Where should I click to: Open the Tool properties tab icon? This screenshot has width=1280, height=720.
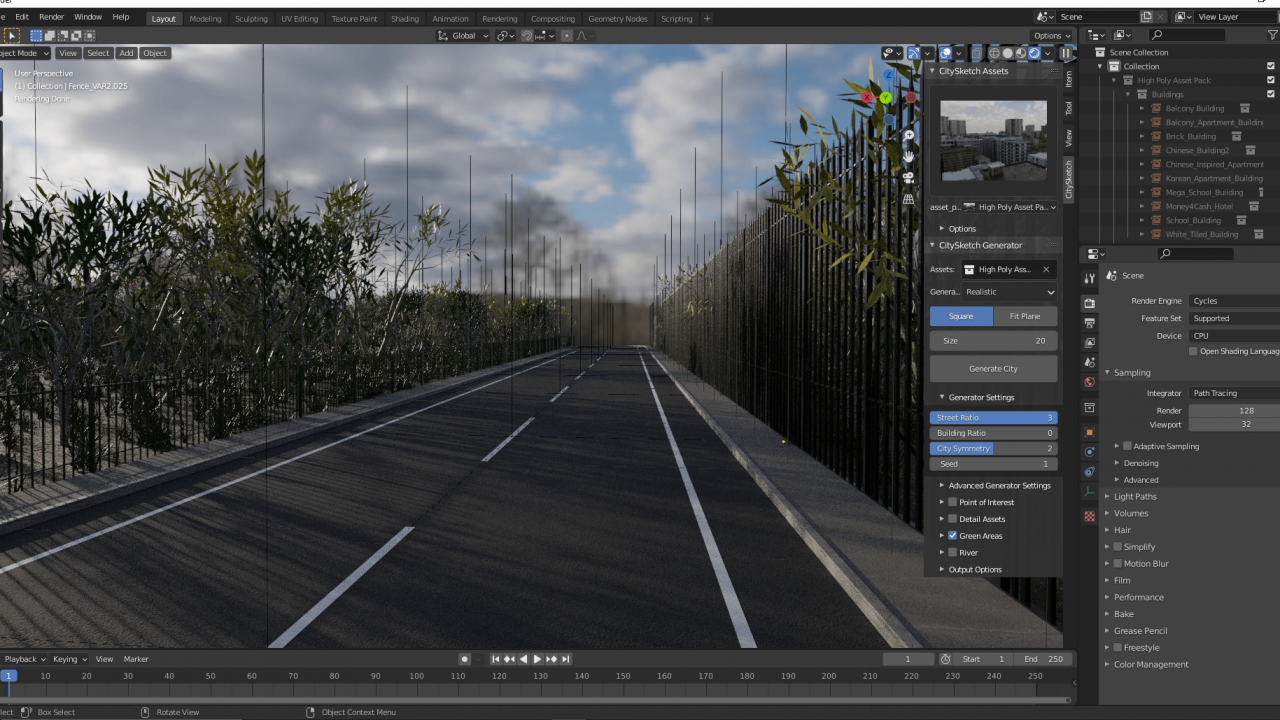click(1089, 278)
